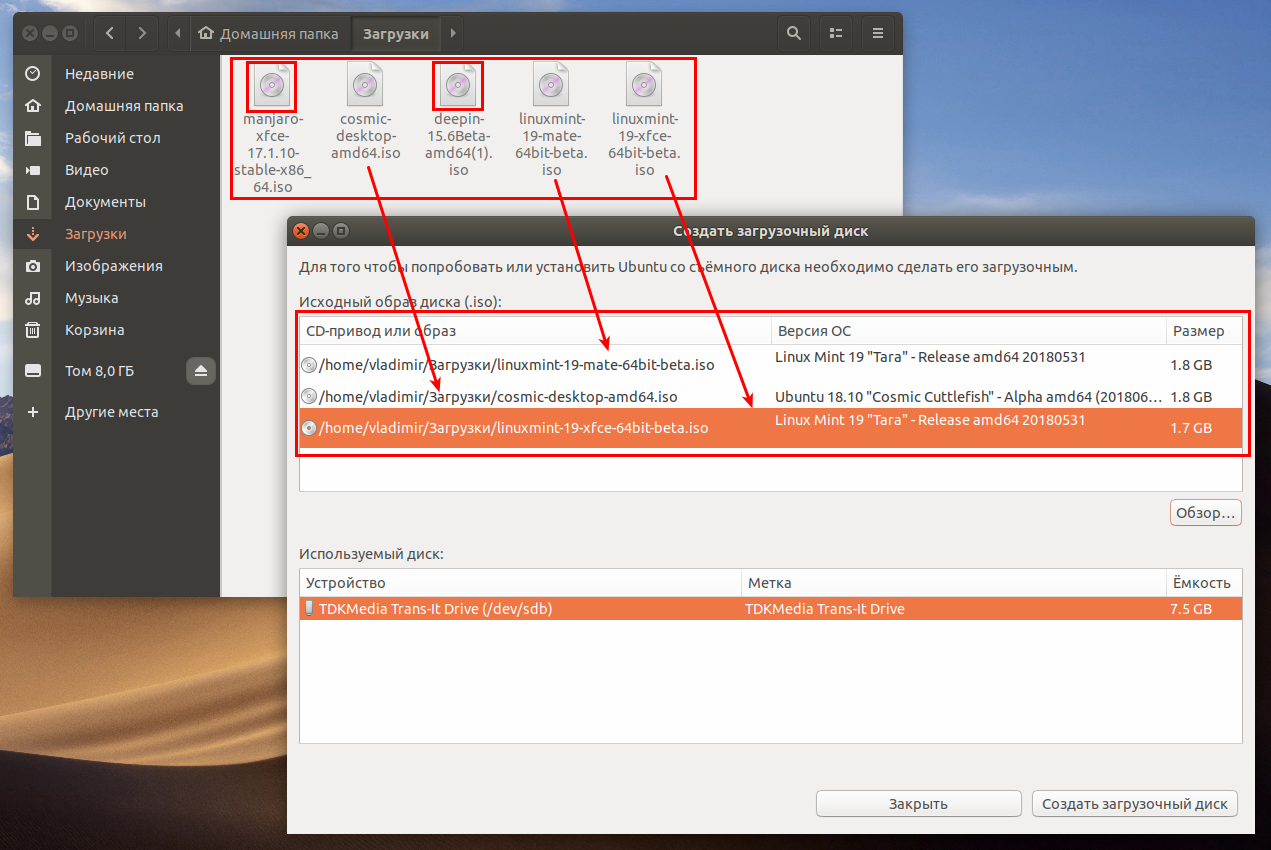Close the Создать загрузочный диск dialog
The image size is (1271, 850).
click(300, 231)
